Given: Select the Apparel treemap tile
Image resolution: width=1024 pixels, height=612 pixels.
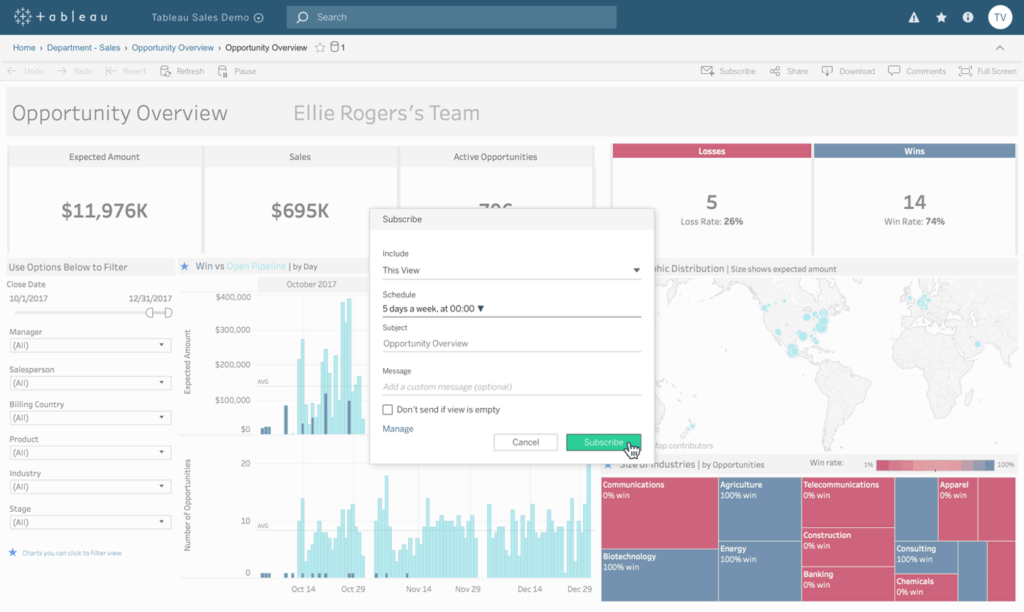Looking at the screenshot, I should click(958, 509).
